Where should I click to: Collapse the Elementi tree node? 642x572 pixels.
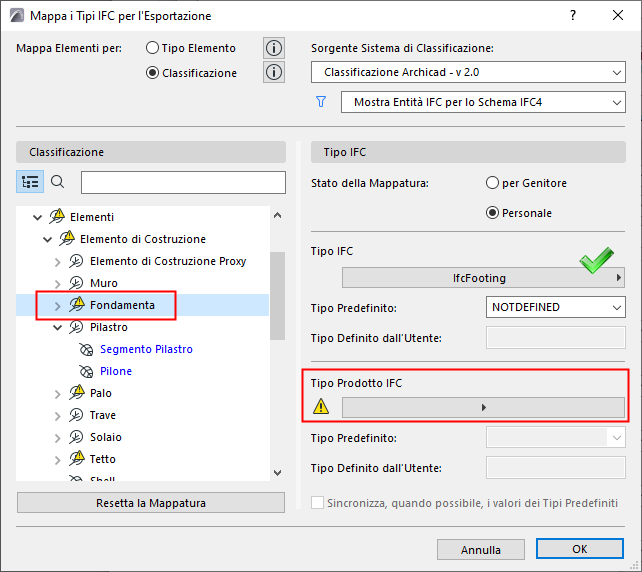coord(37,217)
